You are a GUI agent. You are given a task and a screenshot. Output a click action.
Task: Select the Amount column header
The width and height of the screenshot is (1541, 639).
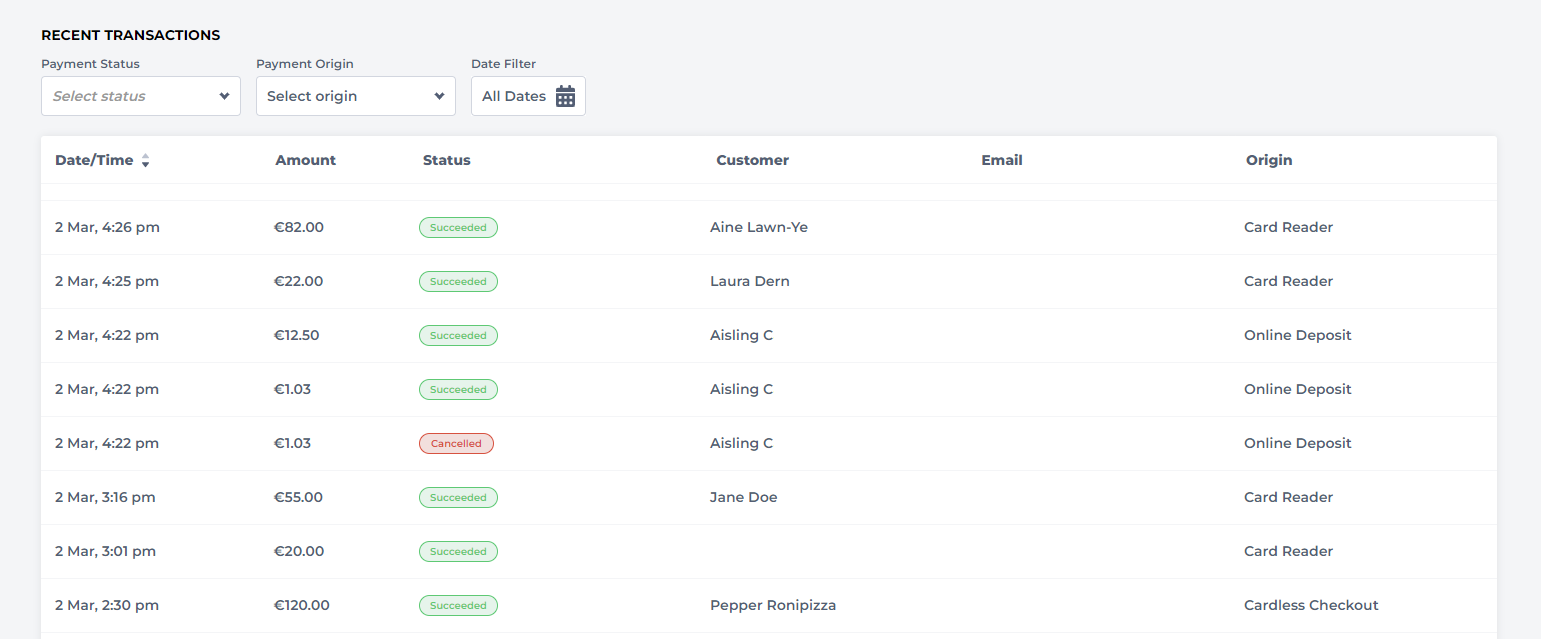[x=306, y=160]
